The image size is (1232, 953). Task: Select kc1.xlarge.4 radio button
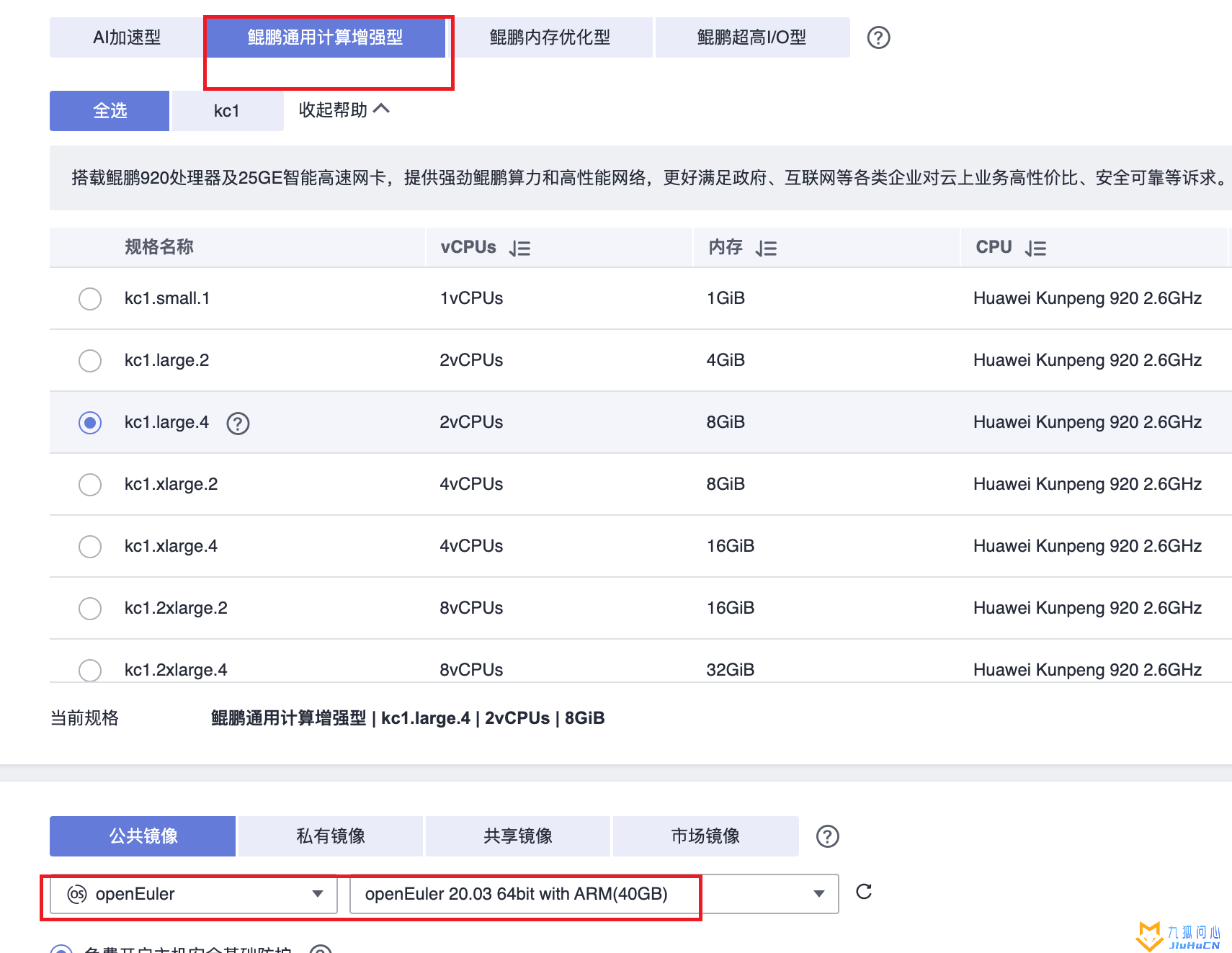90,546
